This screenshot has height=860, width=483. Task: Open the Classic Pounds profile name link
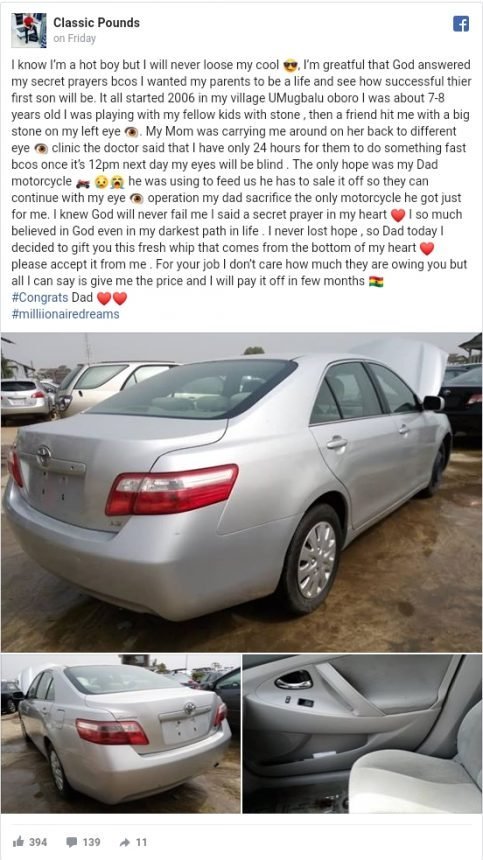[96, 22]
